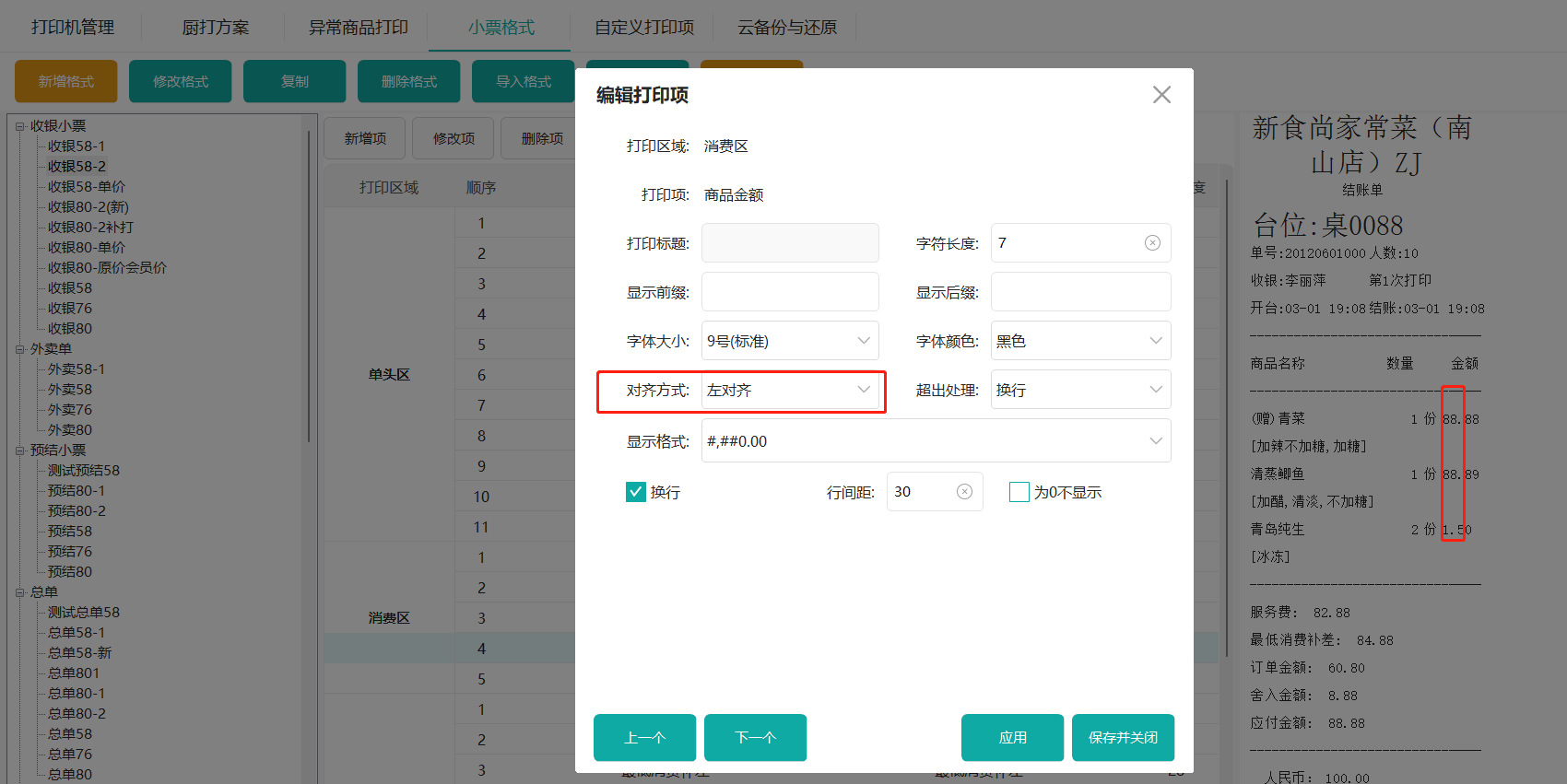Focus the 显示后缀 input field

[1081, 292]
